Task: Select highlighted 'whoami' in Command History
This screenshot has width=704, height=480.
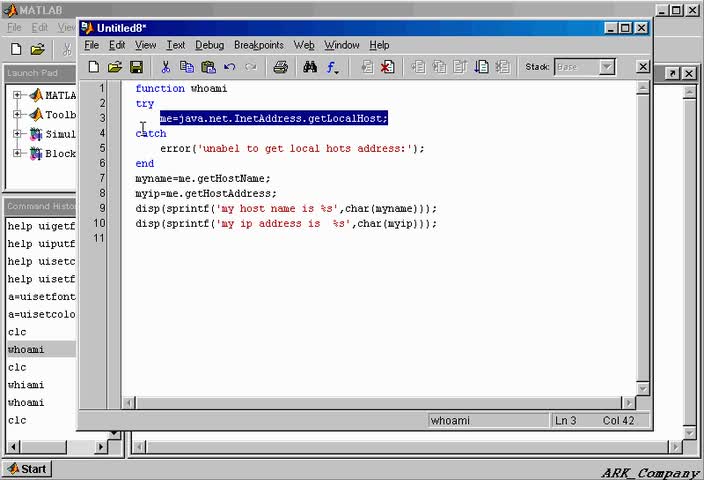Action: pos(41,349)
